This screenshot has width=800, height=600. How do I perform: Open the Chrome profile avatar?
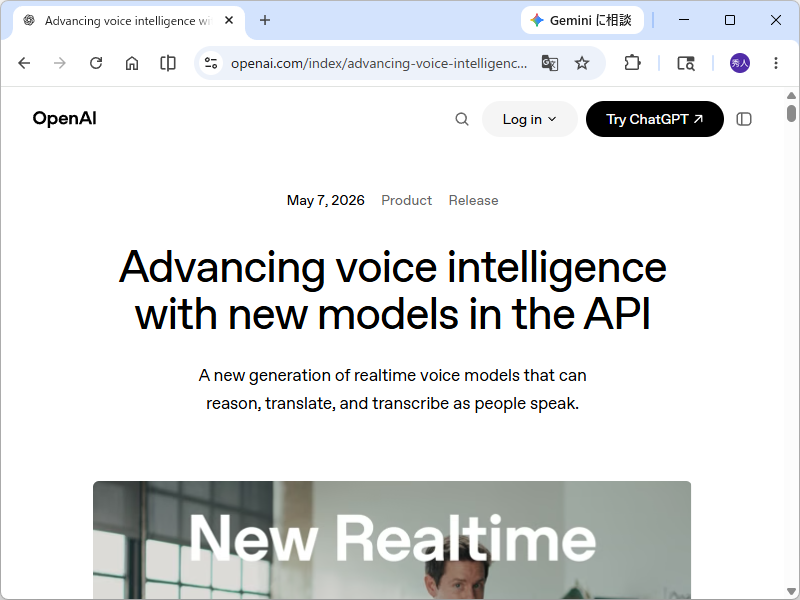tap(740, 63)
